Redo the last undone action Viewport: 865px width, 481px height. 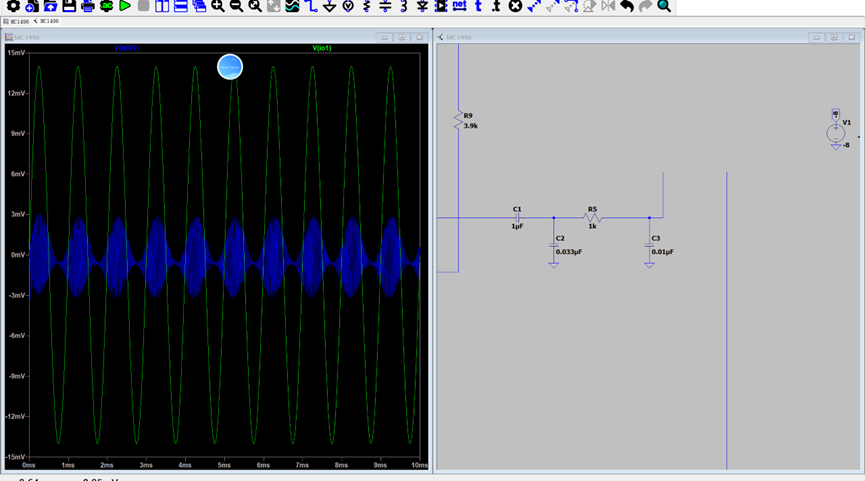pos(645,6)
